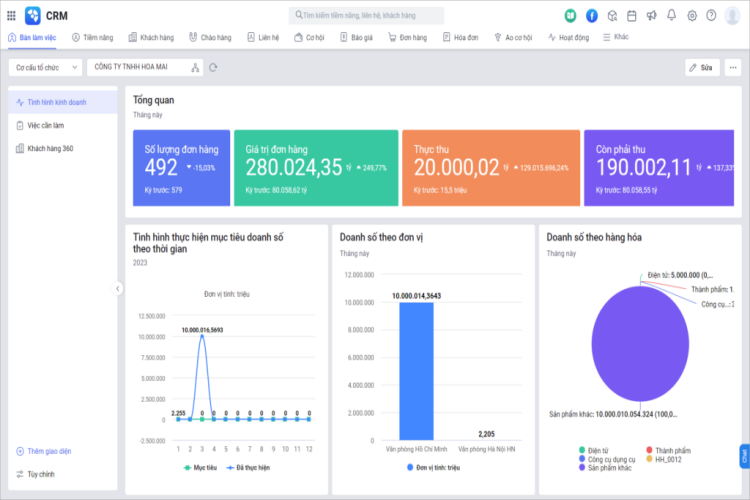Click the Sửa button
Image resolution: width=750 pixels, height=500 pixels.
tap(702, 67)
